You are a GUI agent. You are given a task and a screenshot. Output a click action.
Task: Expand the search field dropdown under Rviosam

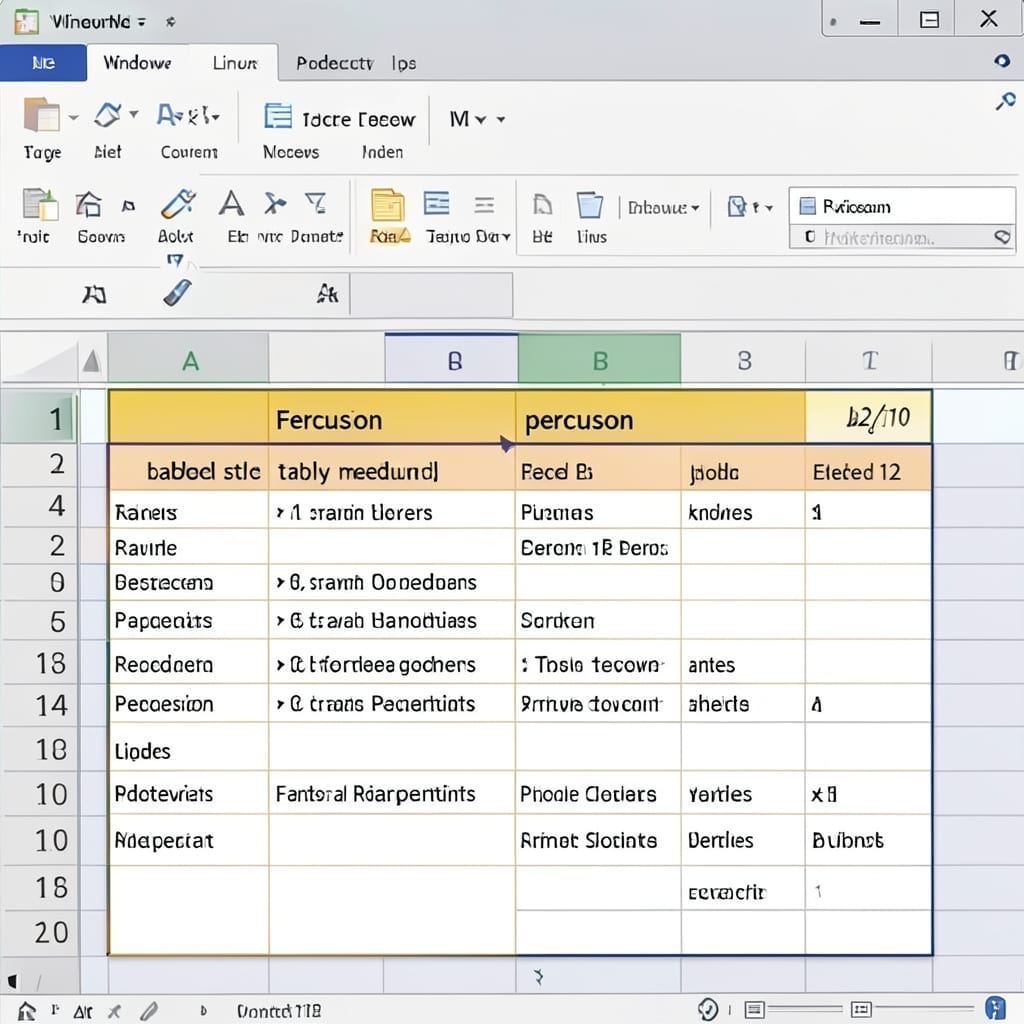1002,237
